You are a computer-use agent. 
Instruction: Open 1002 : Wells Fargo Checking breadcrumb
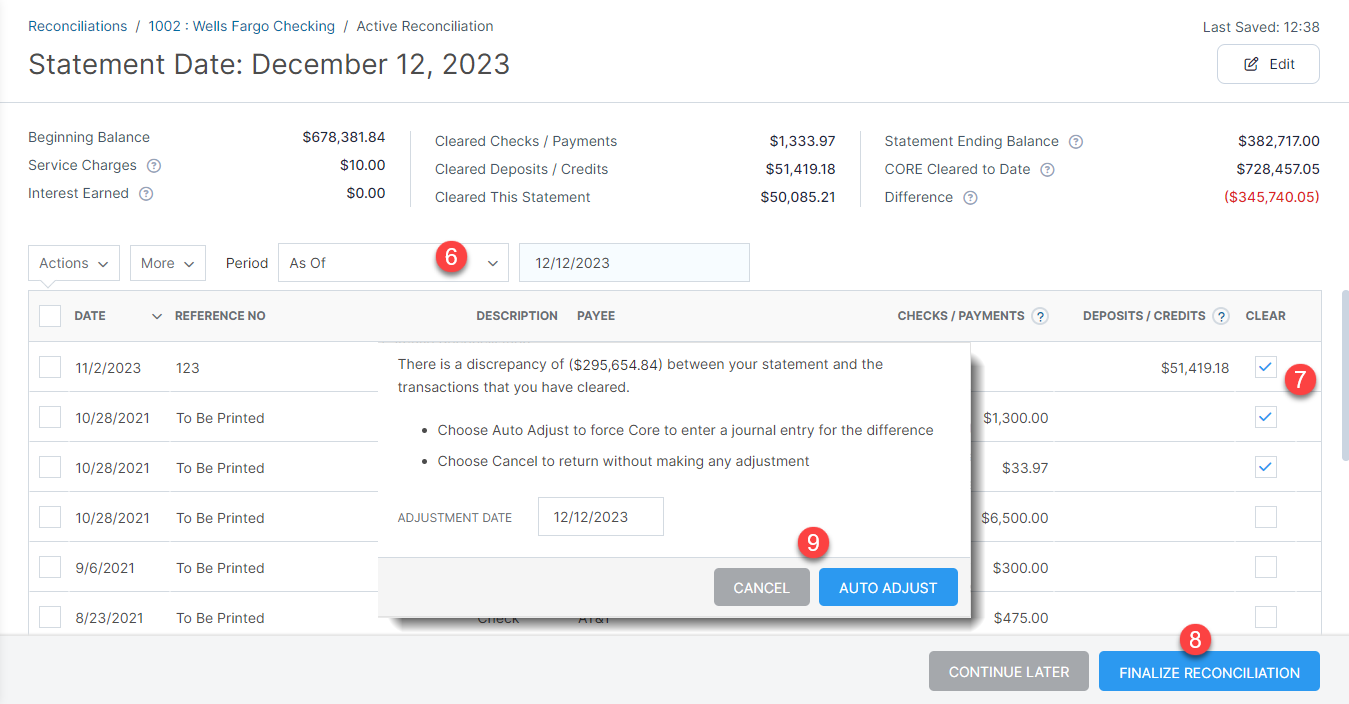[x=240, y=26]
